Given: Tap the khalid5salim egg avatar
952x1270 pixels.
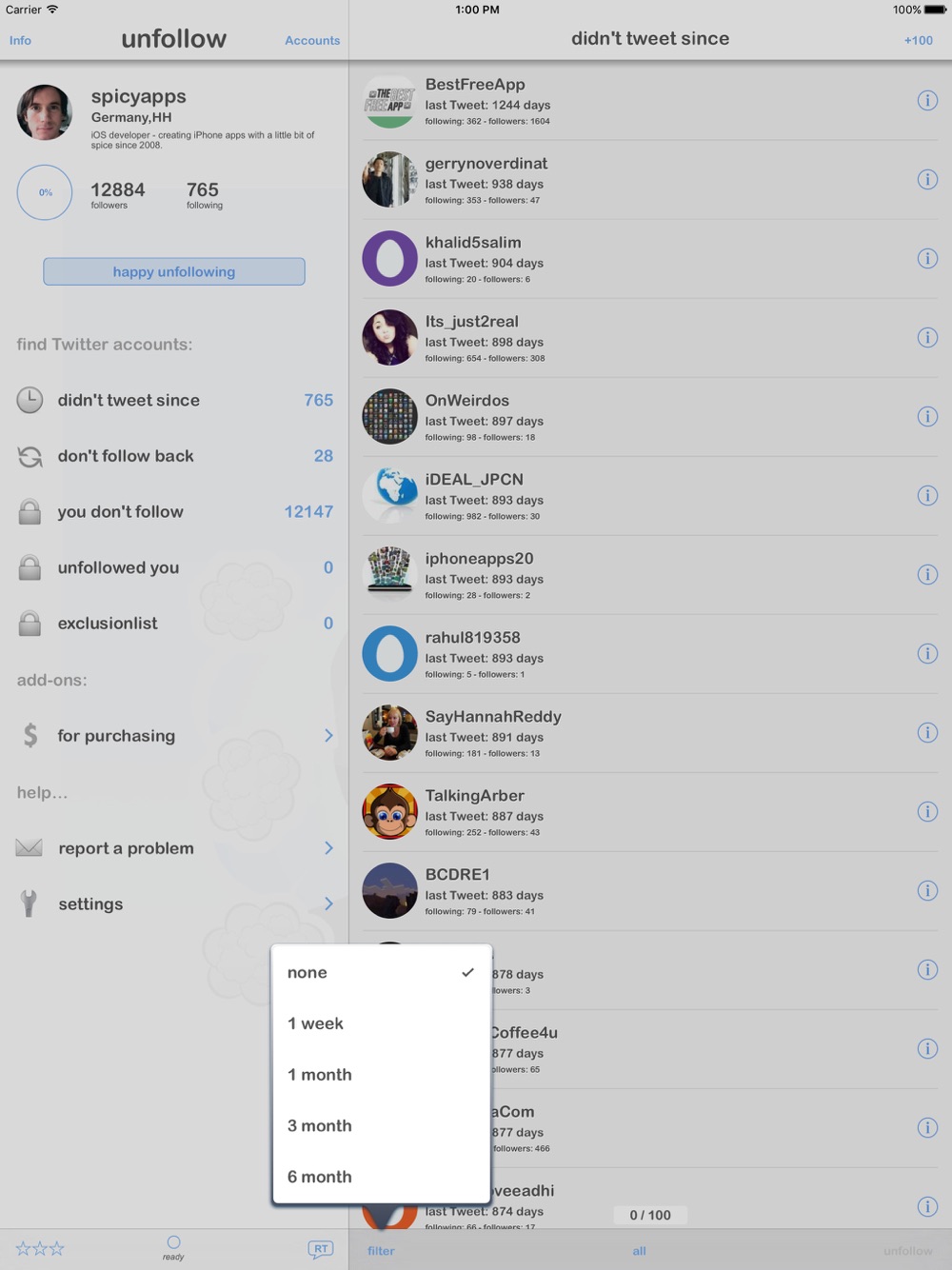Looking at the screenshot, I should pyautogui.click(x=389, y=259).
